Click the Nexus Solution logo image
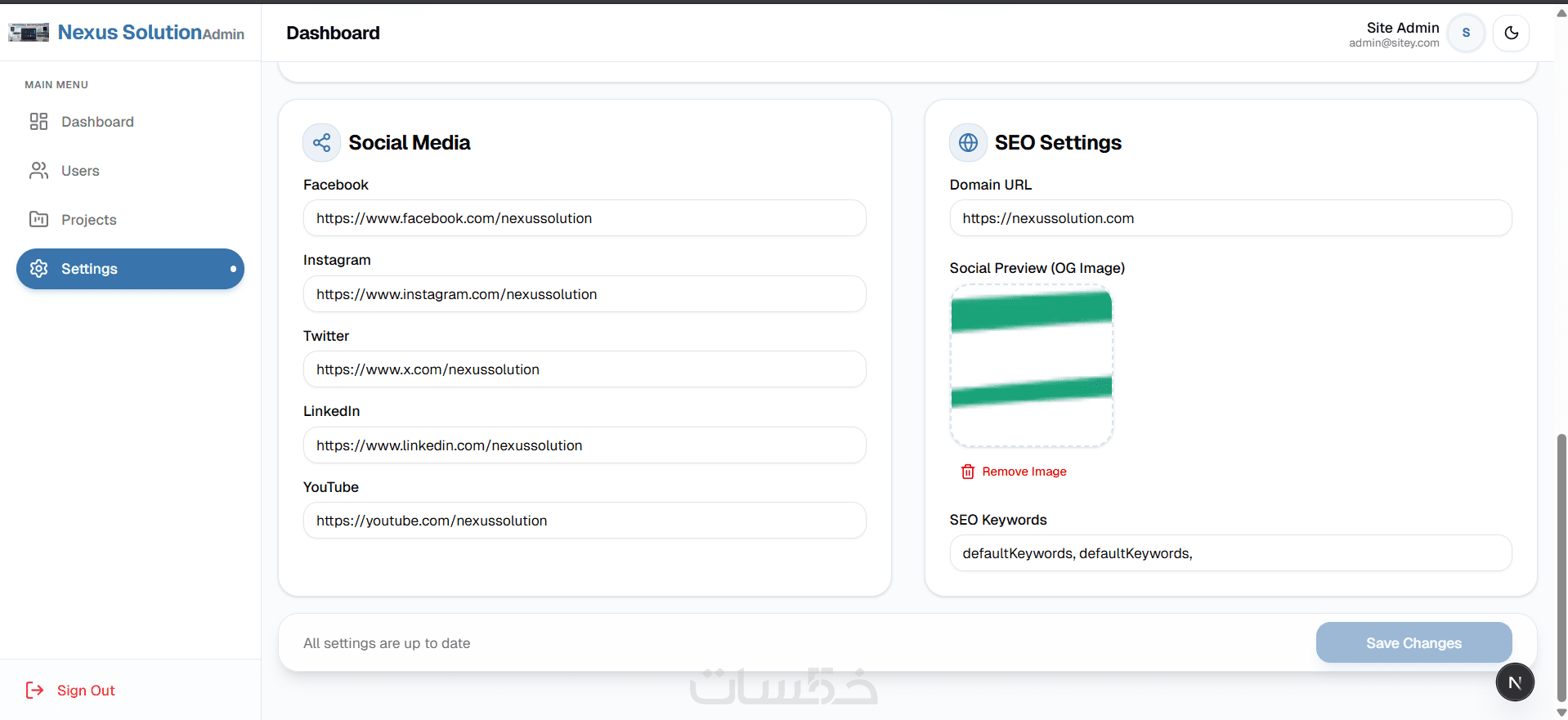1568x720 pixels. [29, 33]
